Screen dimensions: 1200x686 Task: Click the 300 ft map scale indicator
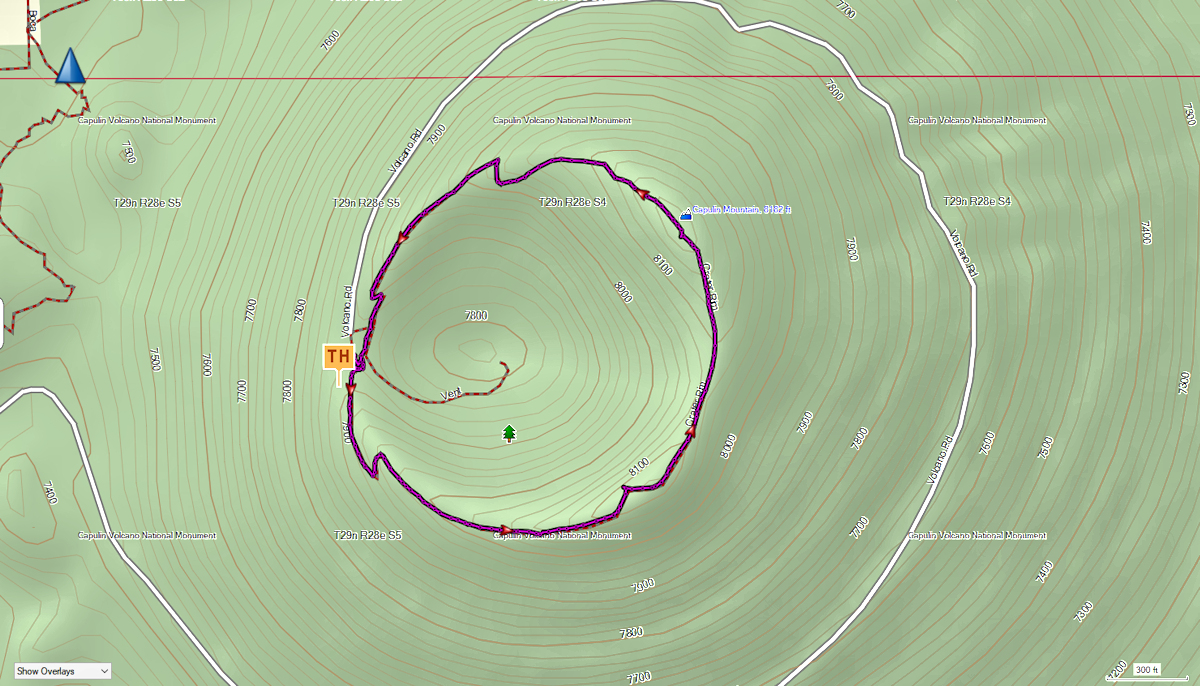click(x=1146, y=670)
